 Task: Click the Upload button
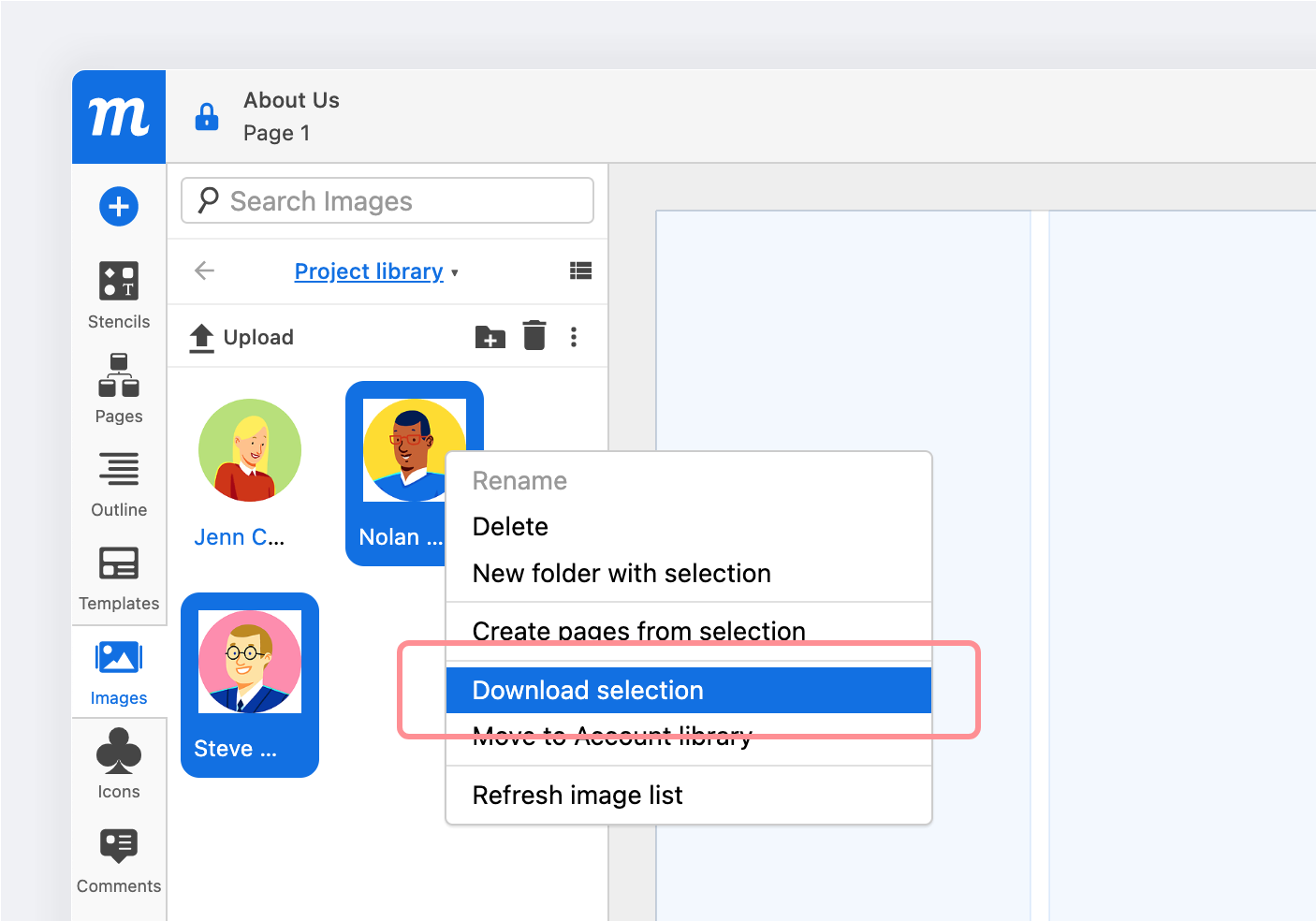[242, 337]
